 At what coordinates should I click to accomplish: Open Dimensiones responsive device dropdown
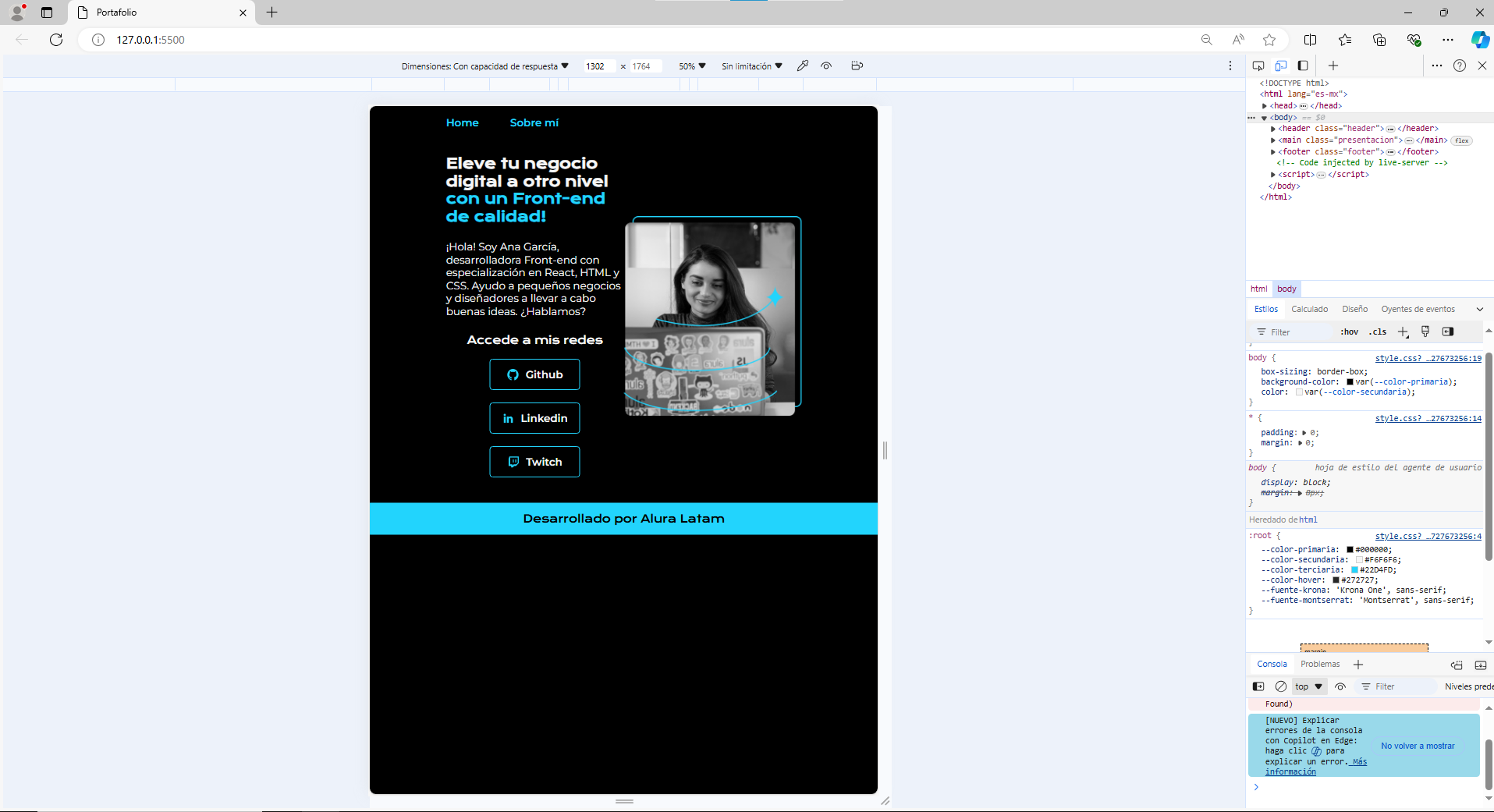(x=485, y=66)
